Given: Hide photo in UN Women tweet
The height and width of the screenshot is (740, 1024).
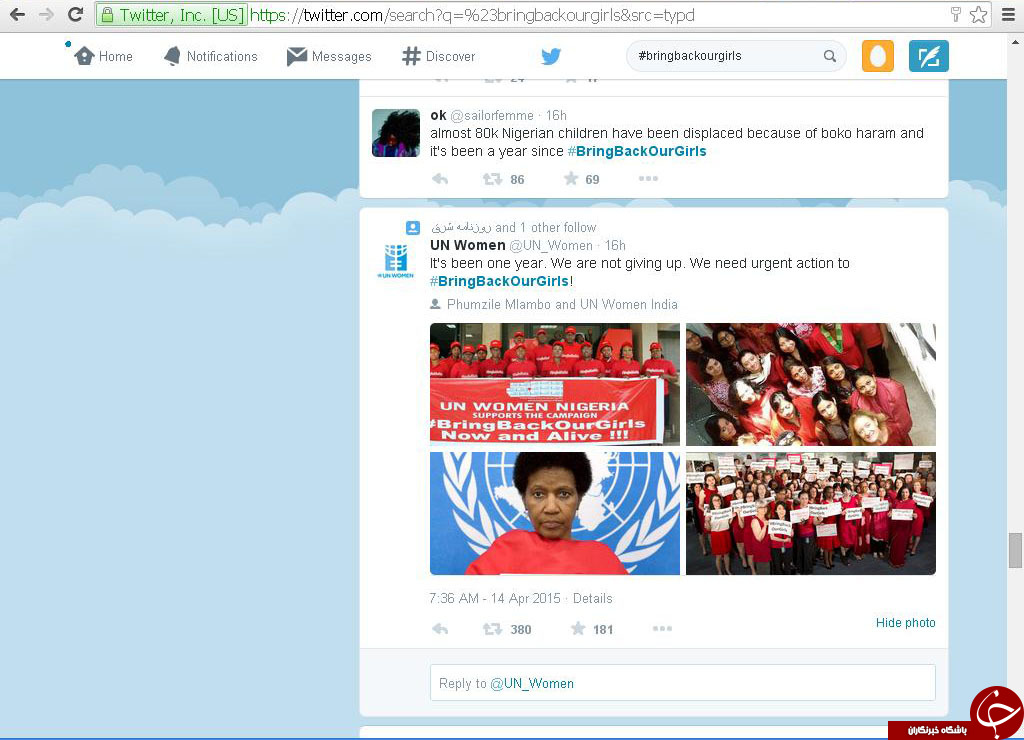Looking at the screenshot, I should coord(905,623).
